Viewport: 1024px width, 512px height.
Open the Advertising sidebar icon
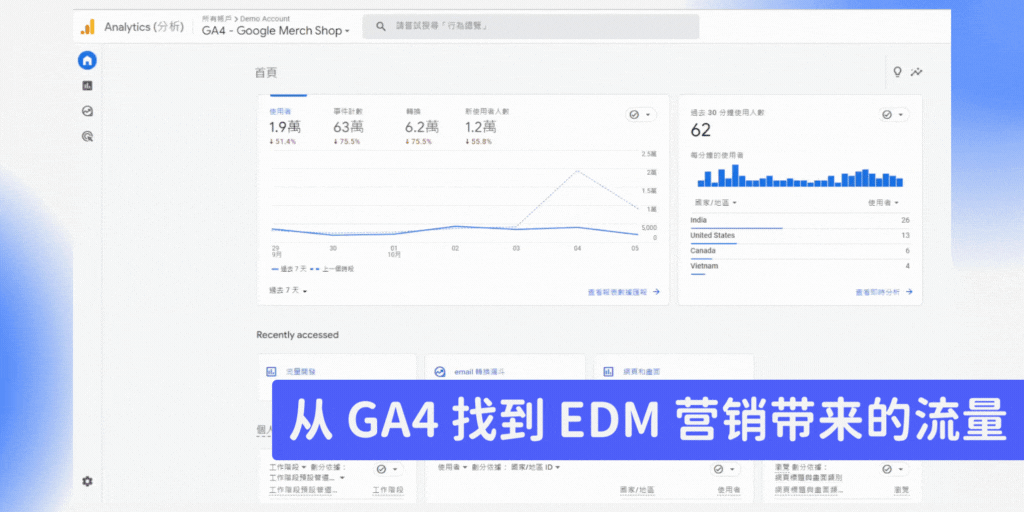coord(87,136)
